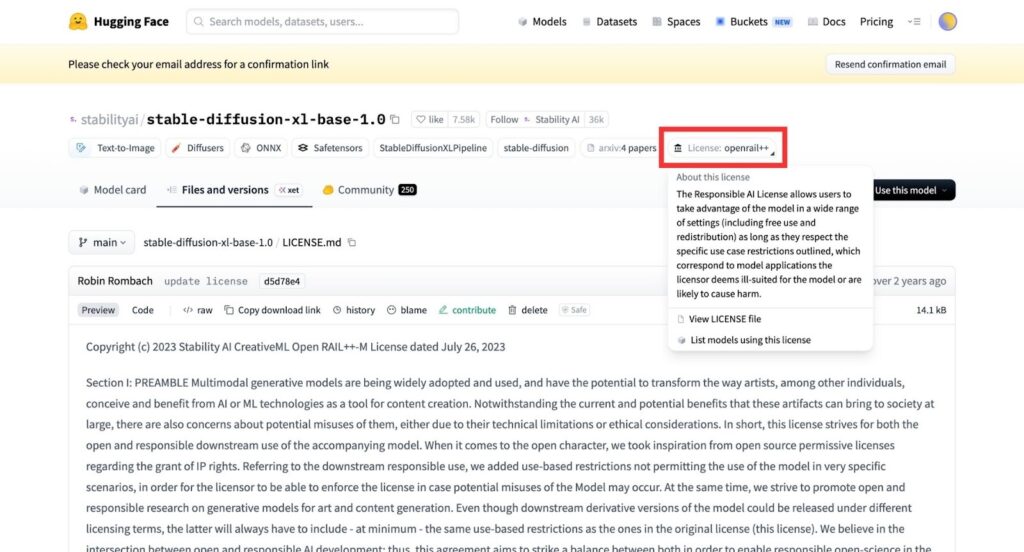Open the user profile avatar
This screenshot has height=552, width=1024.
pos(947,21)
